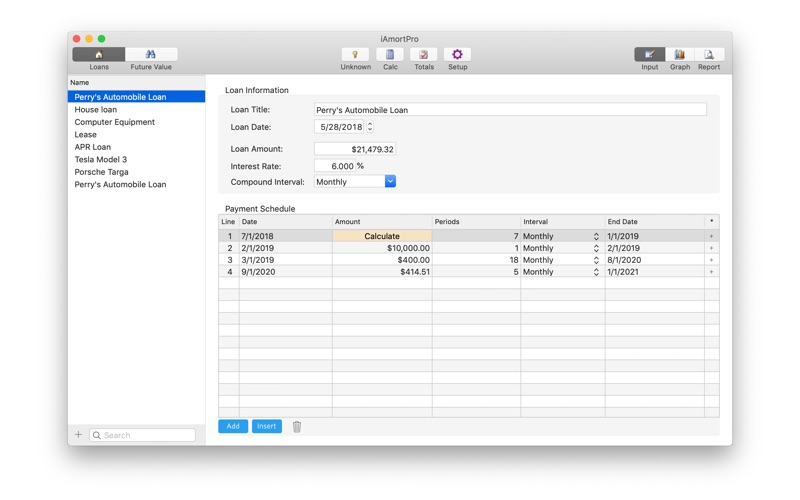Open the Calc calculator tool
Screen dimensions: 800x500
(390, 54)
